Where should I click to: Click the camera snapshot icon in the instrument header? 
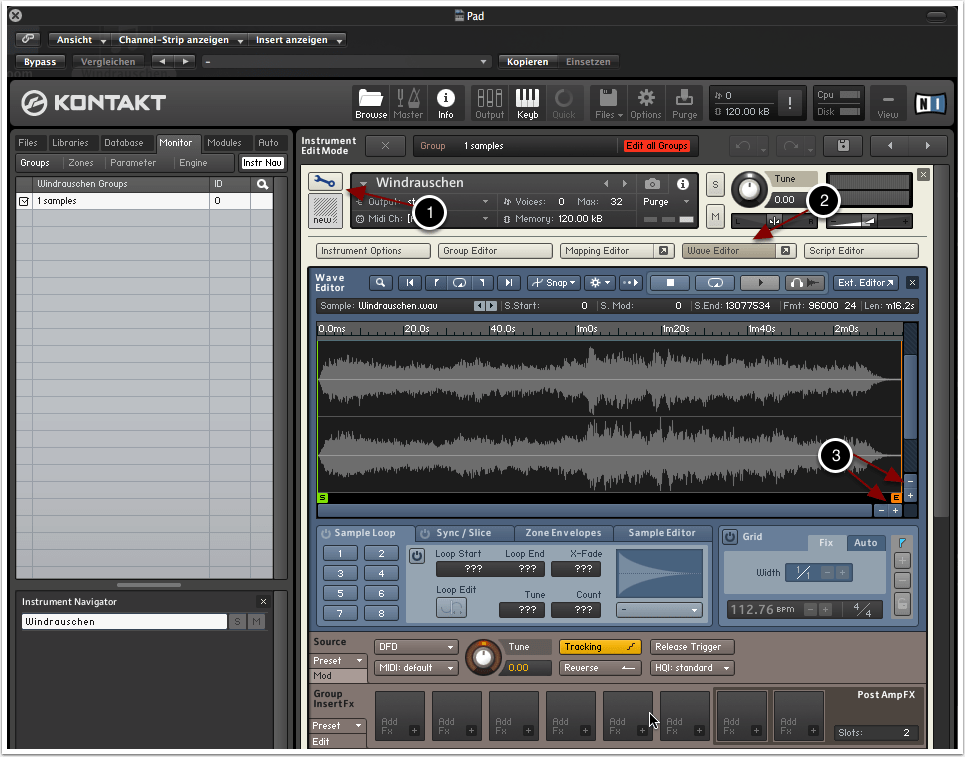point(652,184)
